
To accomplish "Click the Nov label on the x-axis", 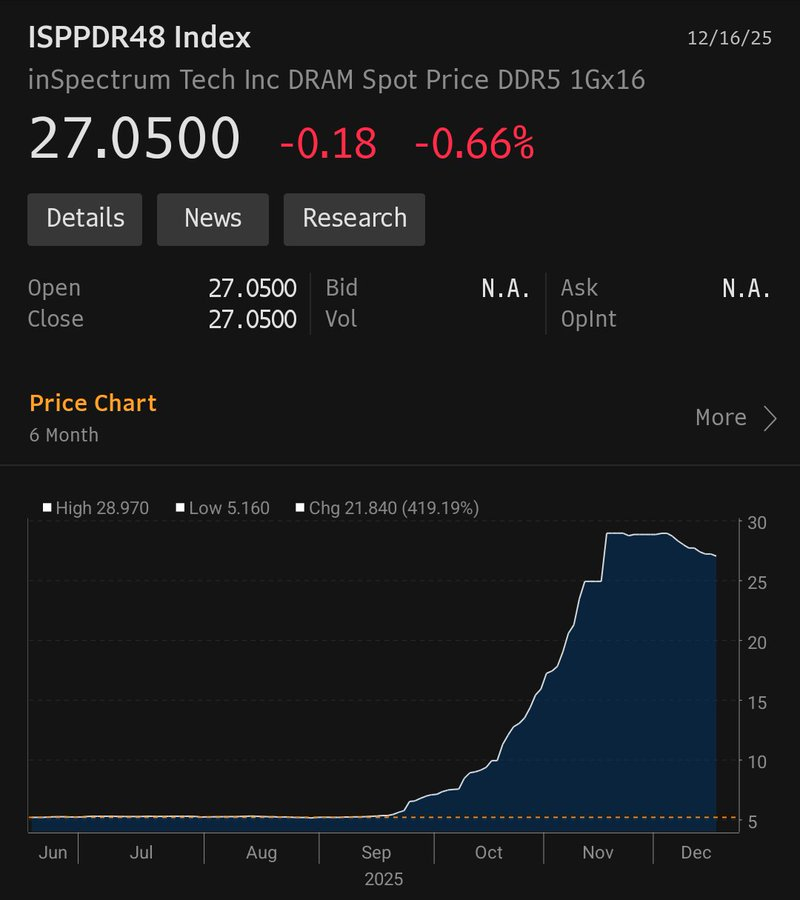I will point(598,852).
